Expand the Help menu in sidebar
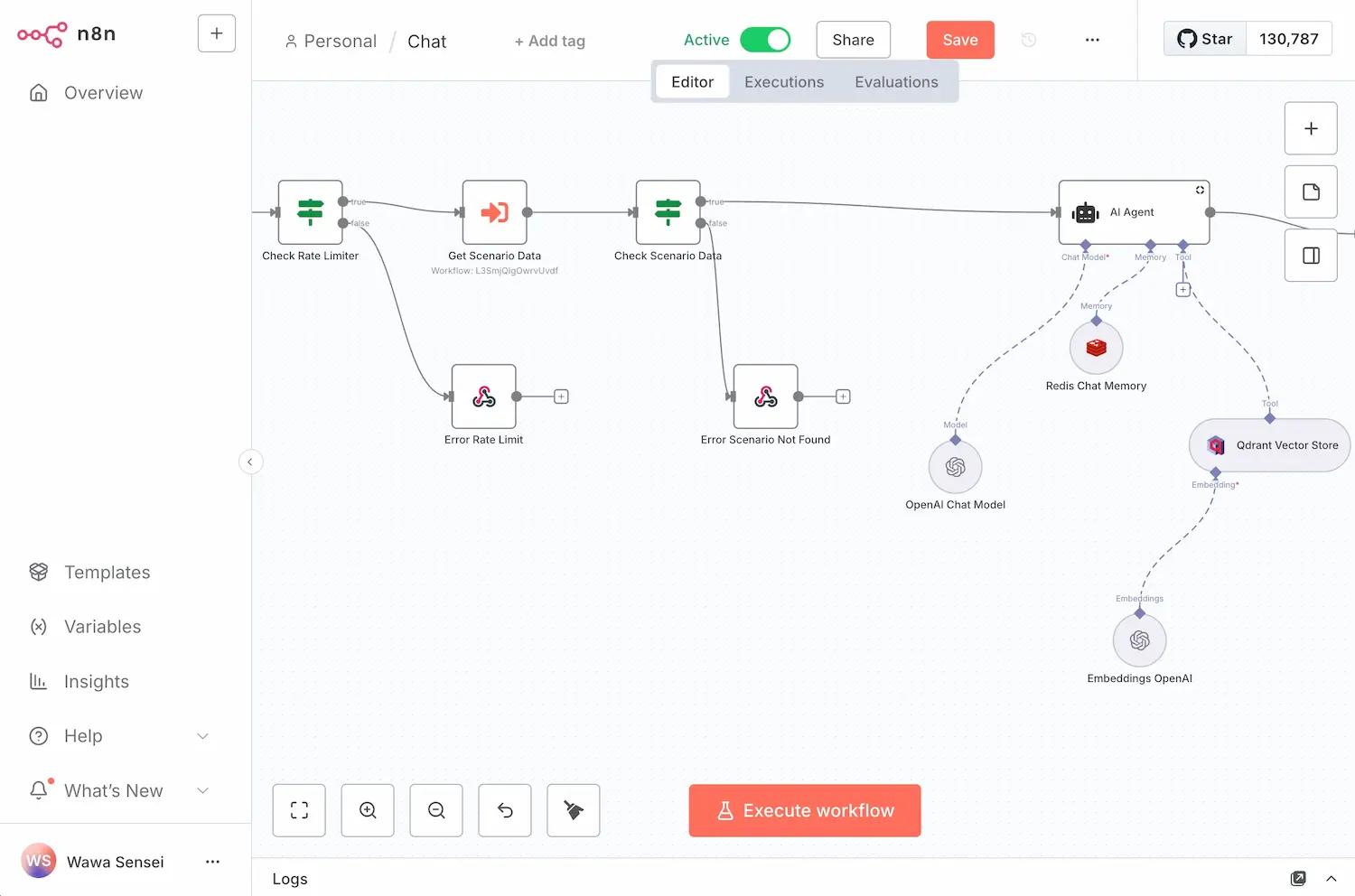The image size is (1355, 896). click(202, 736)
